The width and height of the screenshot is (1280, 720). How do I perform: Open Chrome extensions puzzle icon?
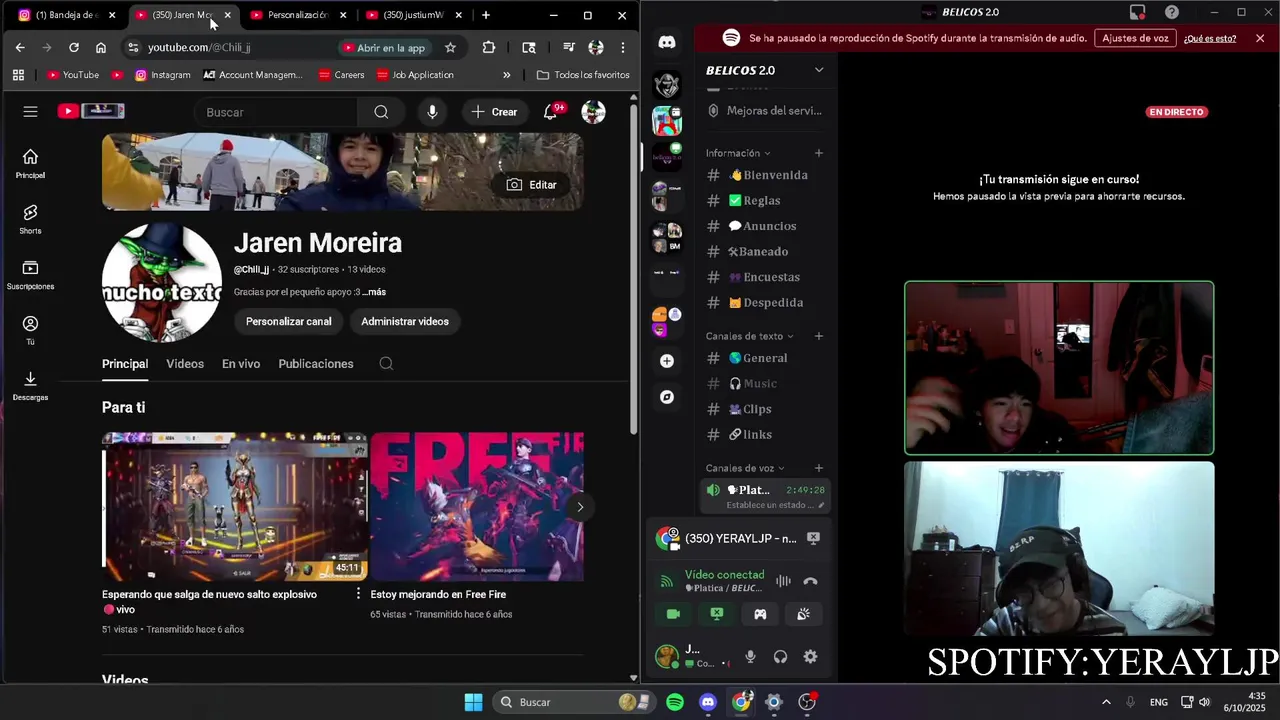click(x=488, y=47)
